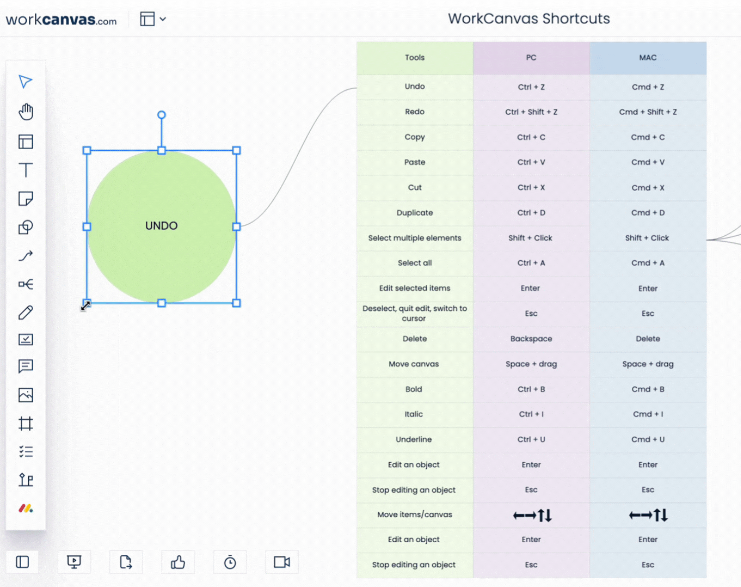This screenshot has height=587, width=741.
Task: Open the upload tool
Action: [26, 480]
